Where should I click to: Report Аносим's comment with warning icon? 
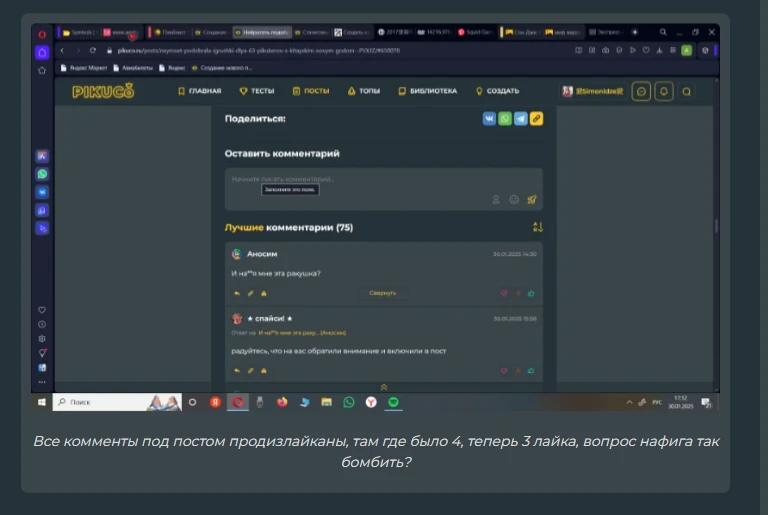point(264,293)
